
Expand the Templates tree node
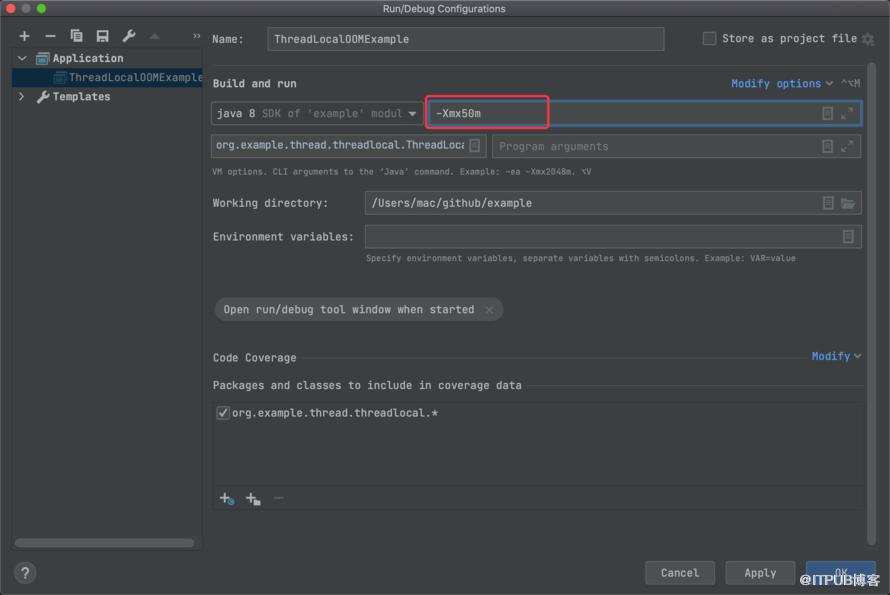22,97
